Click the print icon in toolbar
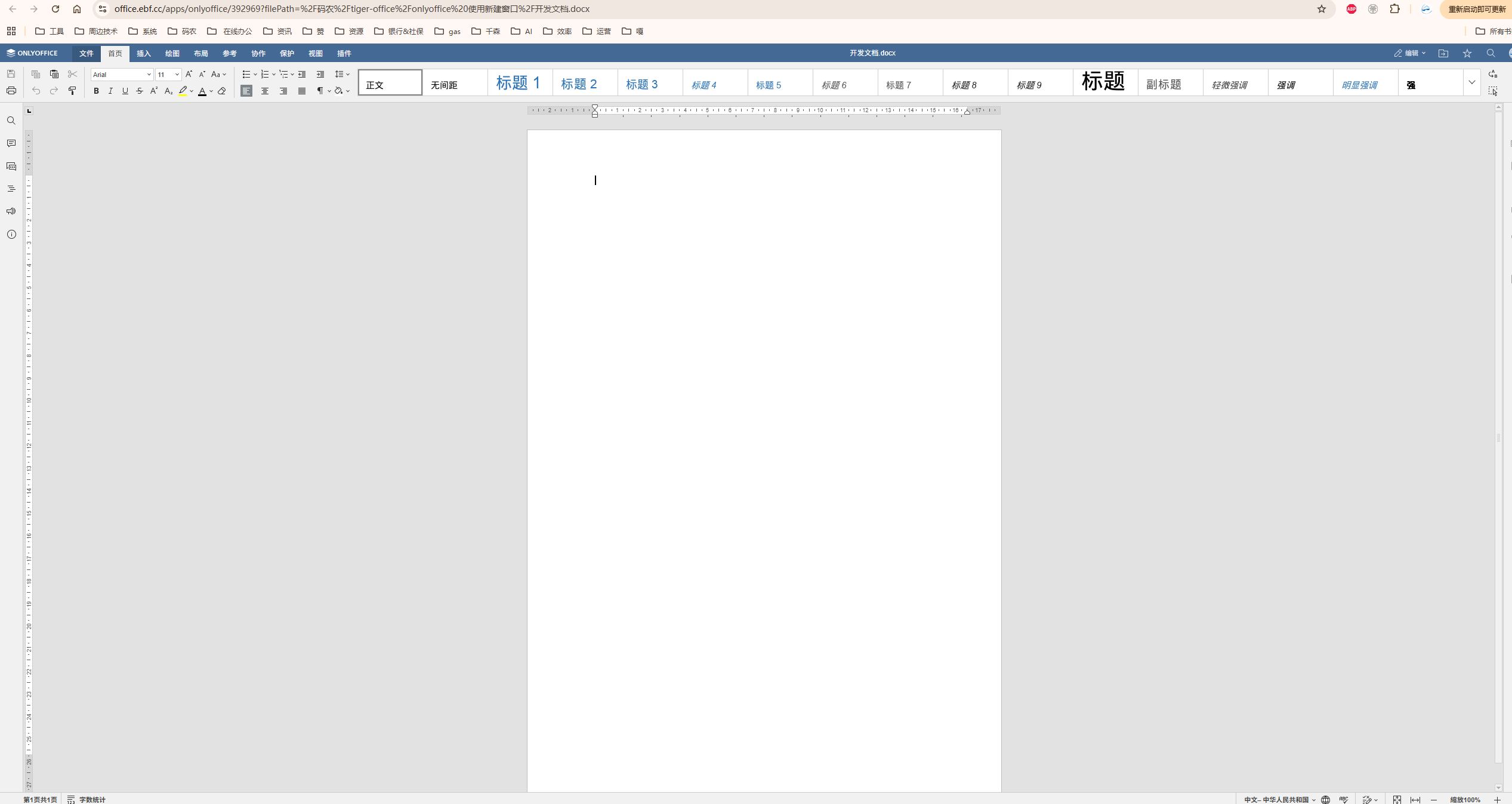 [11, 91]
